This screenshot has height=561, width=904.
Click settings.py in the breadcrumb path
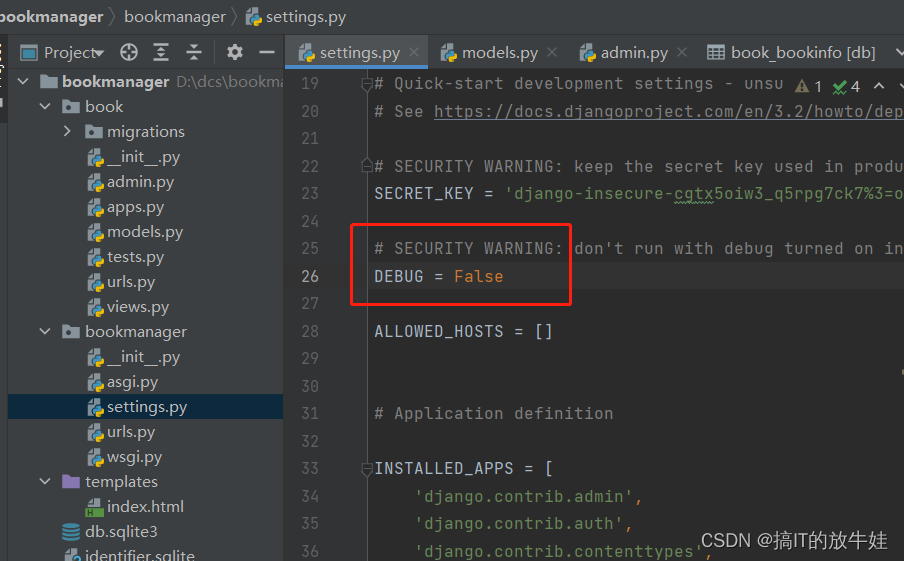pyautogui.click(x=296, y=17)
